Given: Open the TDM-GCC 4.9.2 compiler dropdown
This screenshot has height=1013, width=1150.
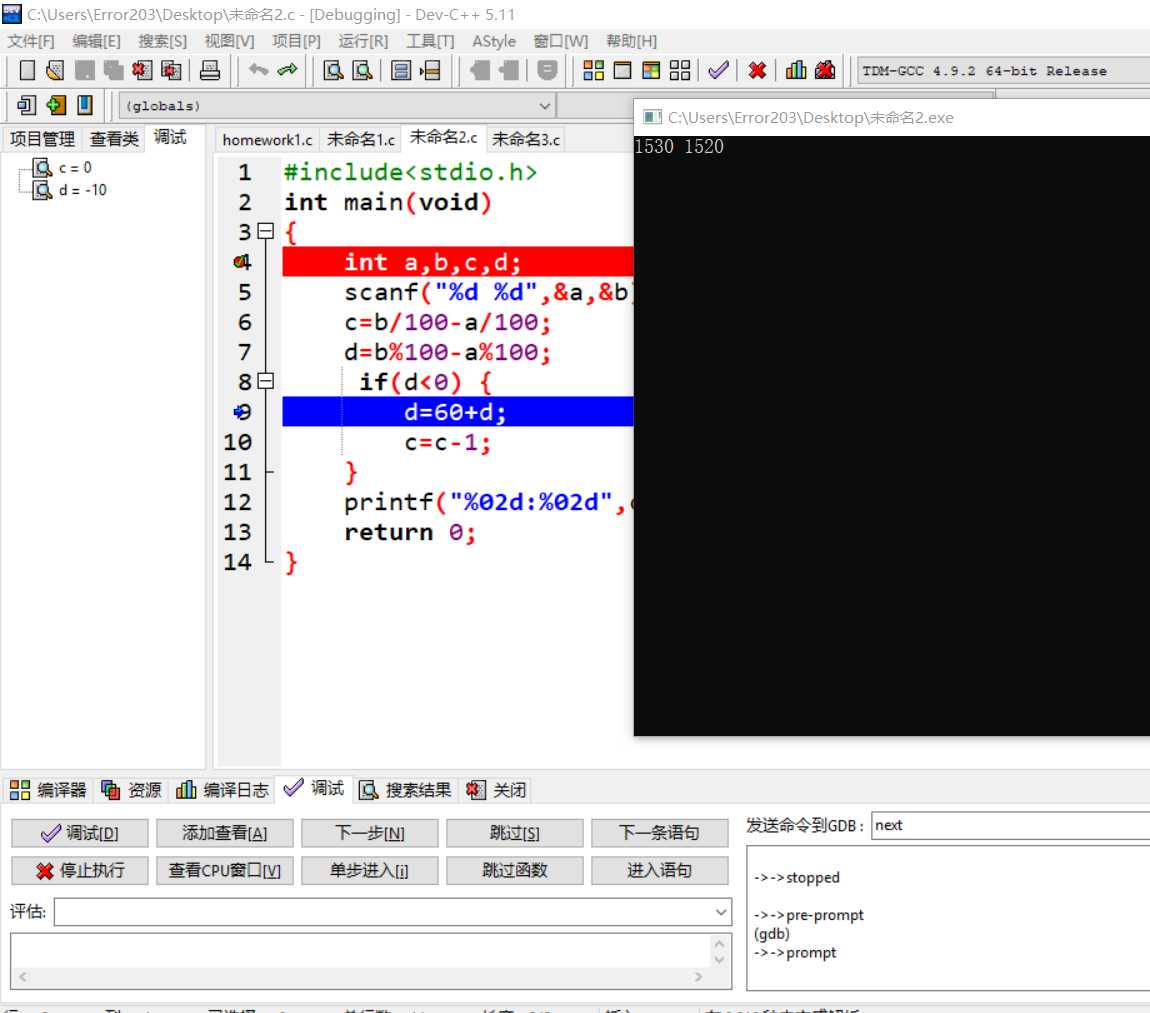Looking at the screenshot, I should 1003,71.
